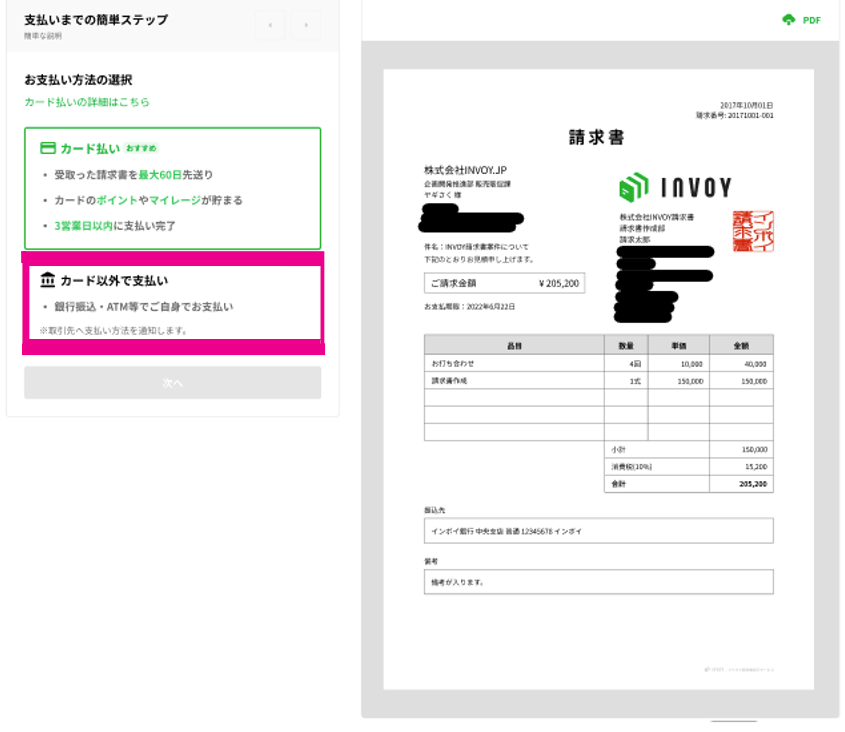Click the おすすめ badge
Image resolution: width=845 pixels, height=732 pixels.
click(x=142, y=148)
